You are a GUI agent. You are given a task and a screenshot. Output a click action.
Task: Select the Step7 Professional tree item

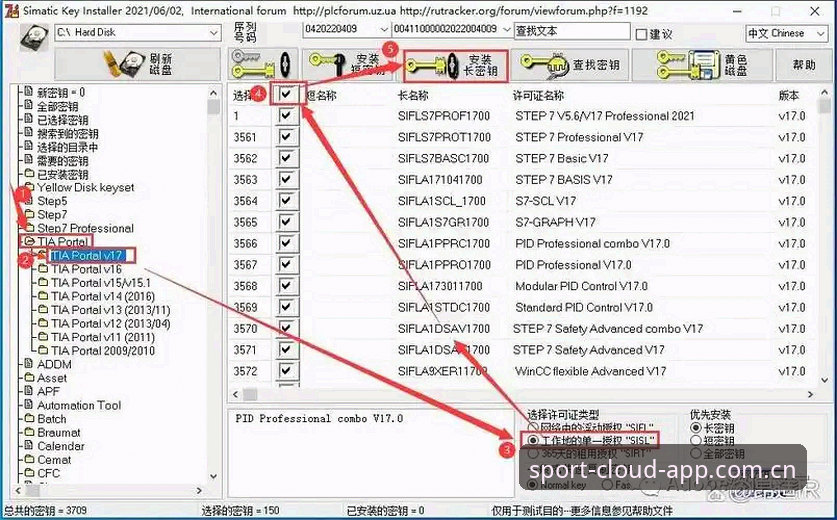(x=85, y=228)
